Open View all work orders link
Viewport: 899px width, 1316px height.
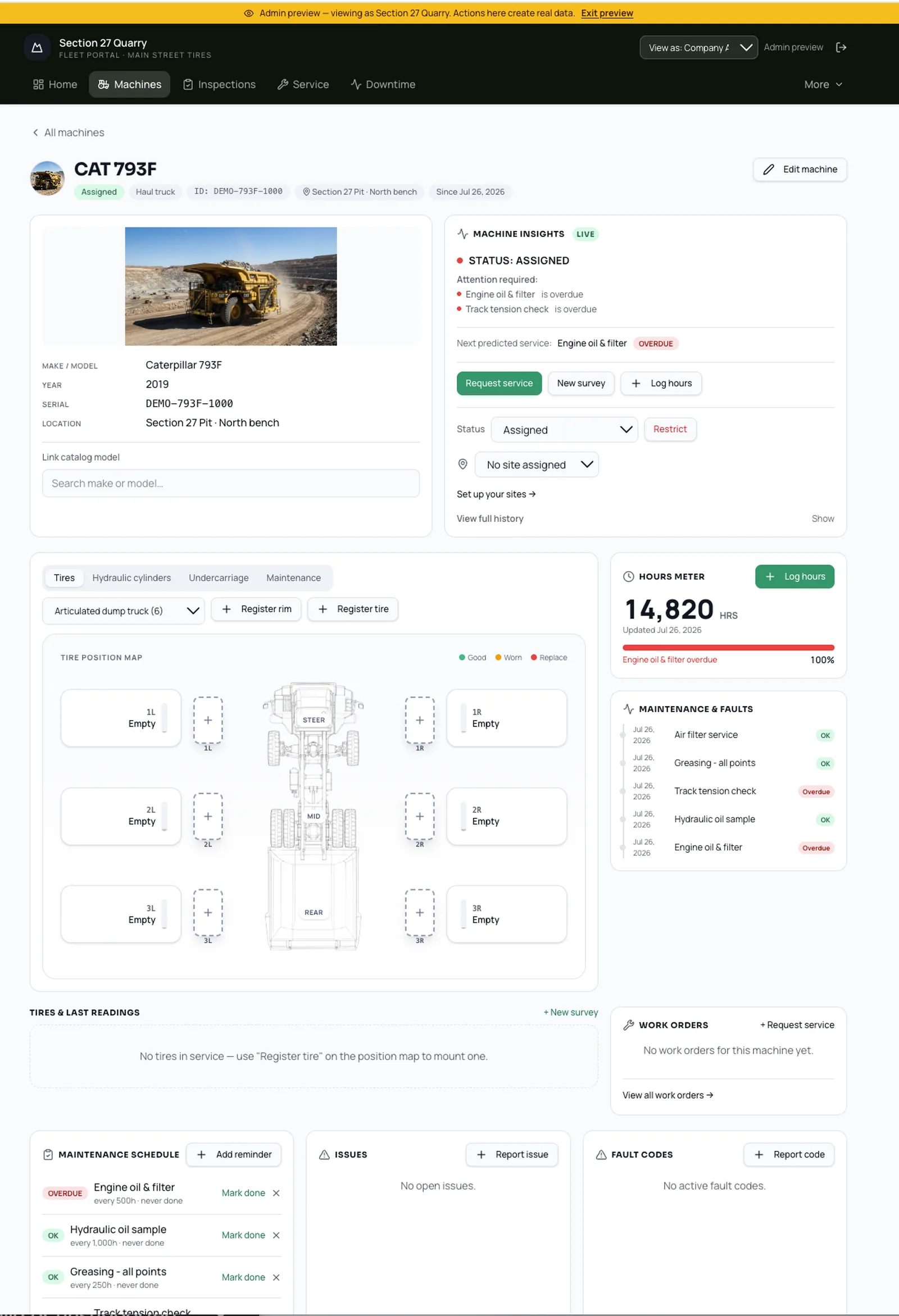pyautogui.click(x=668, y=1095)
